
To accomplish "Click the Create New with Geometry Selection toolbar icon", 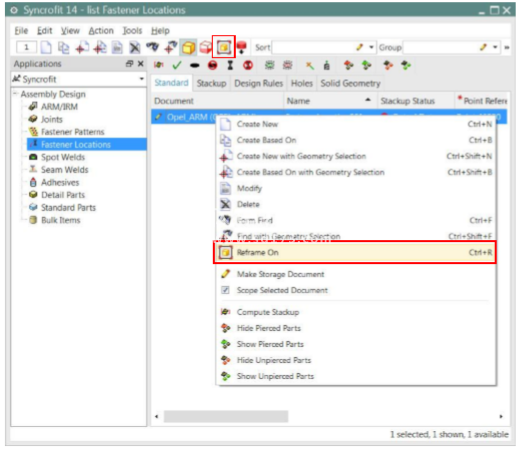I will click(x=82, y=48).
